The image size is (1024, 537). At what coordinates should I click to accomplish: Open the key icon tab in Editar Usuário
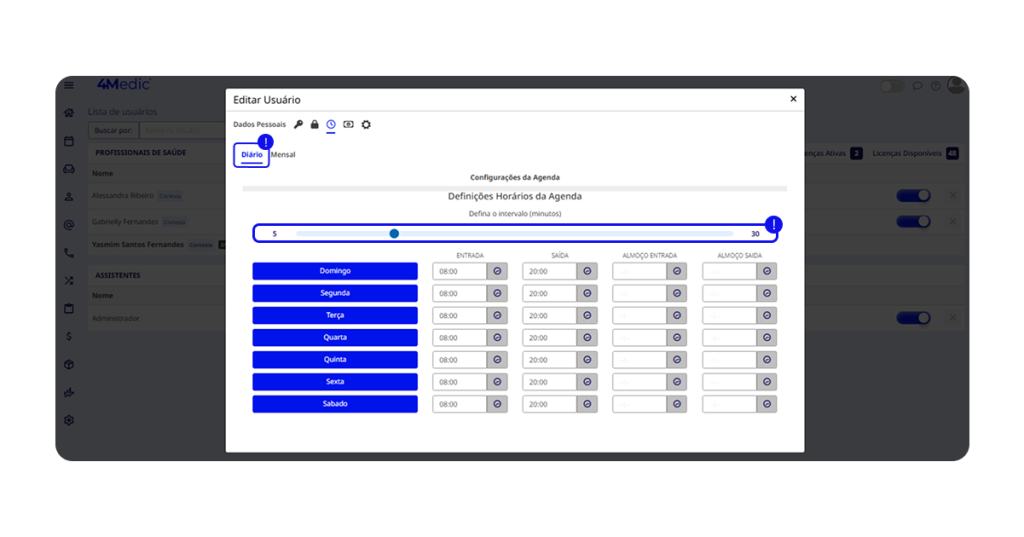[x=298, y=125]
